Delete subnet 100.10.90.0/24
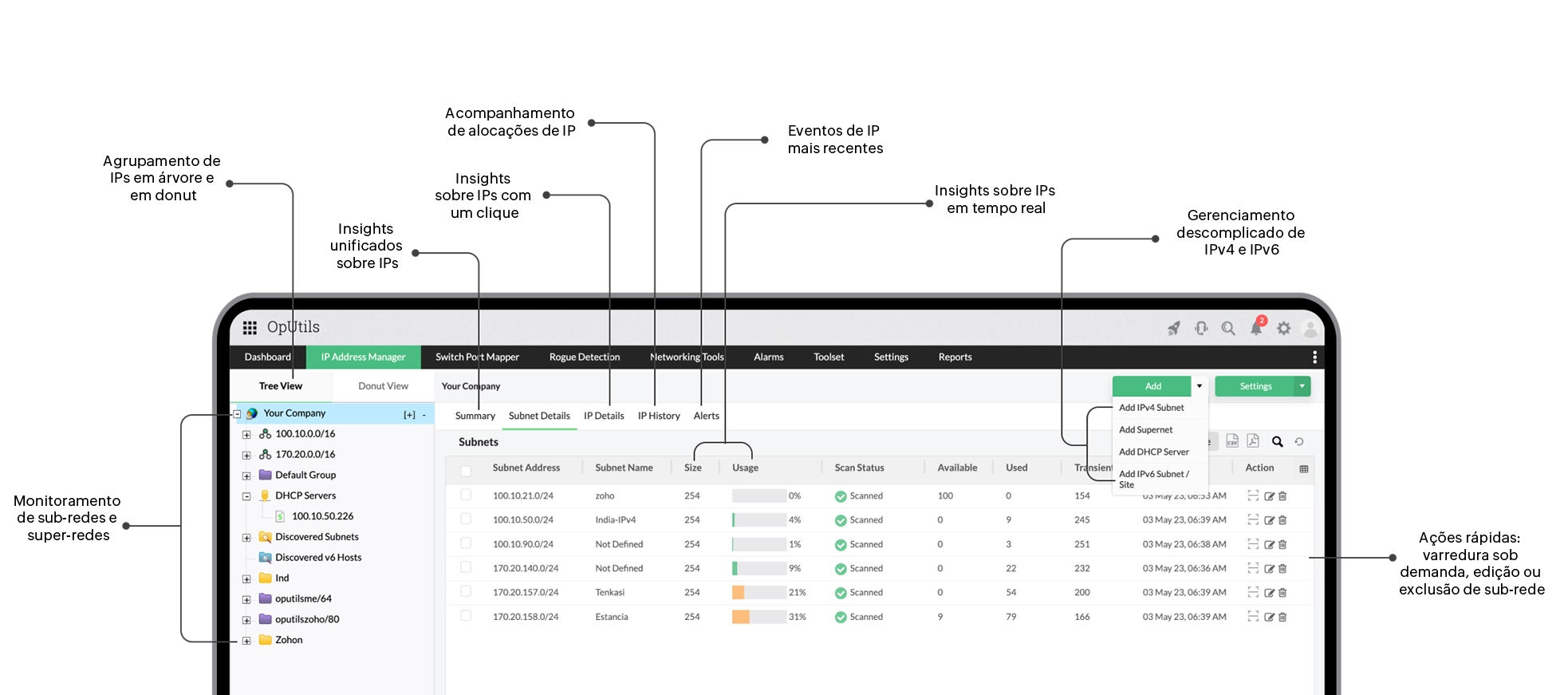The image size is (1568, 695). coord(1282,545)
